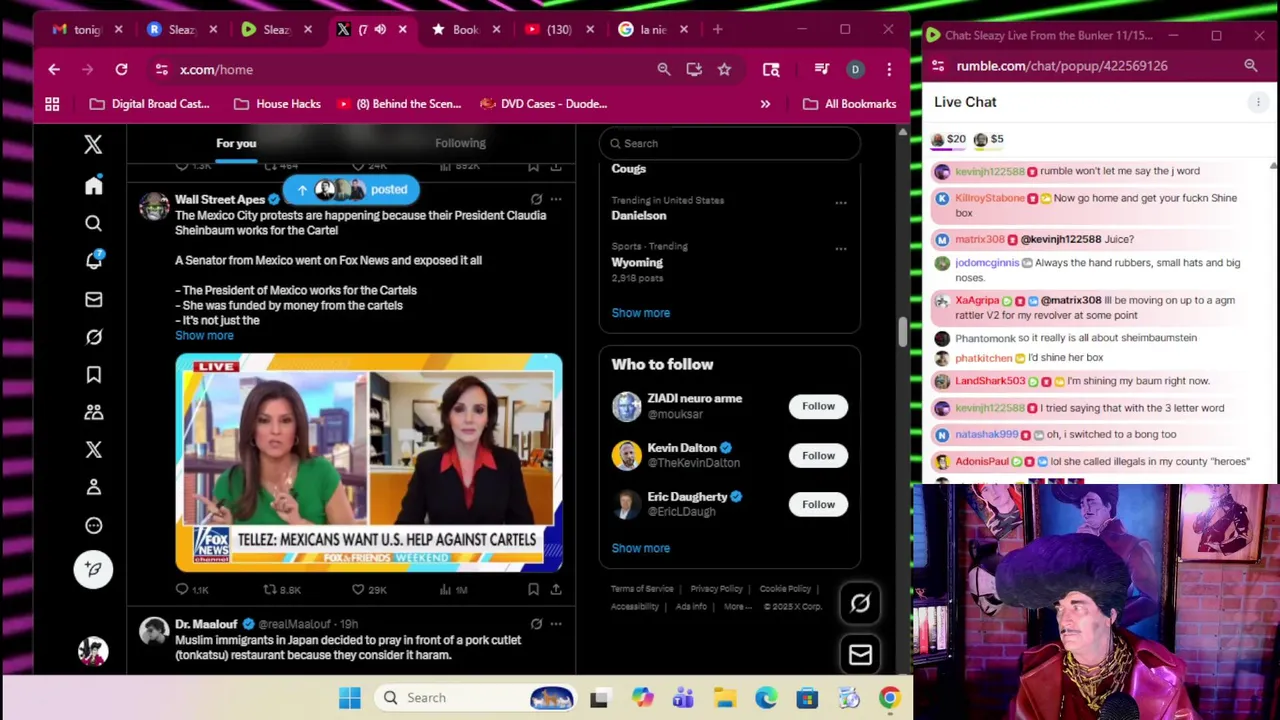Go to Home in X sidebar
Viewport: 1280px width, 720px height.
93,186
